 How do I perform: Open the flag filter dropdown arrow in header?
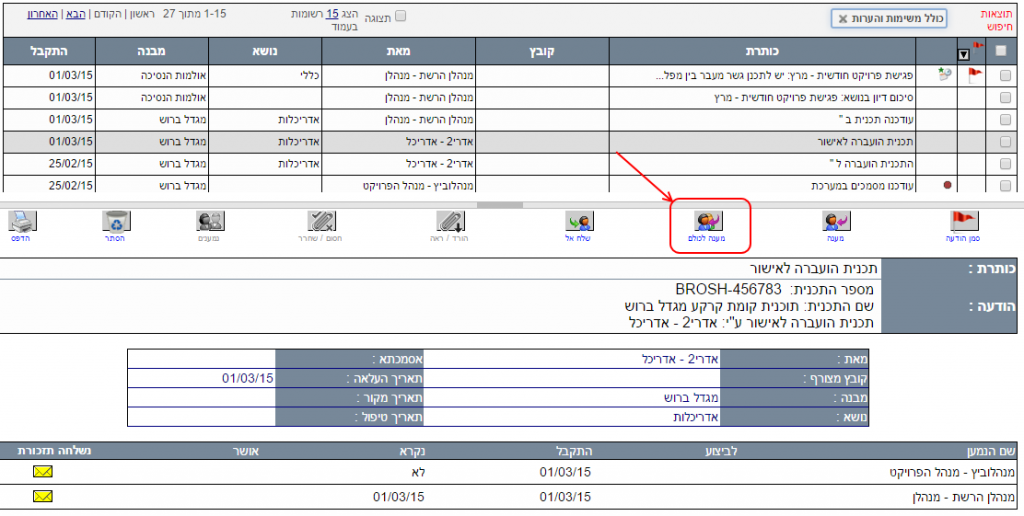pos(964,54)
